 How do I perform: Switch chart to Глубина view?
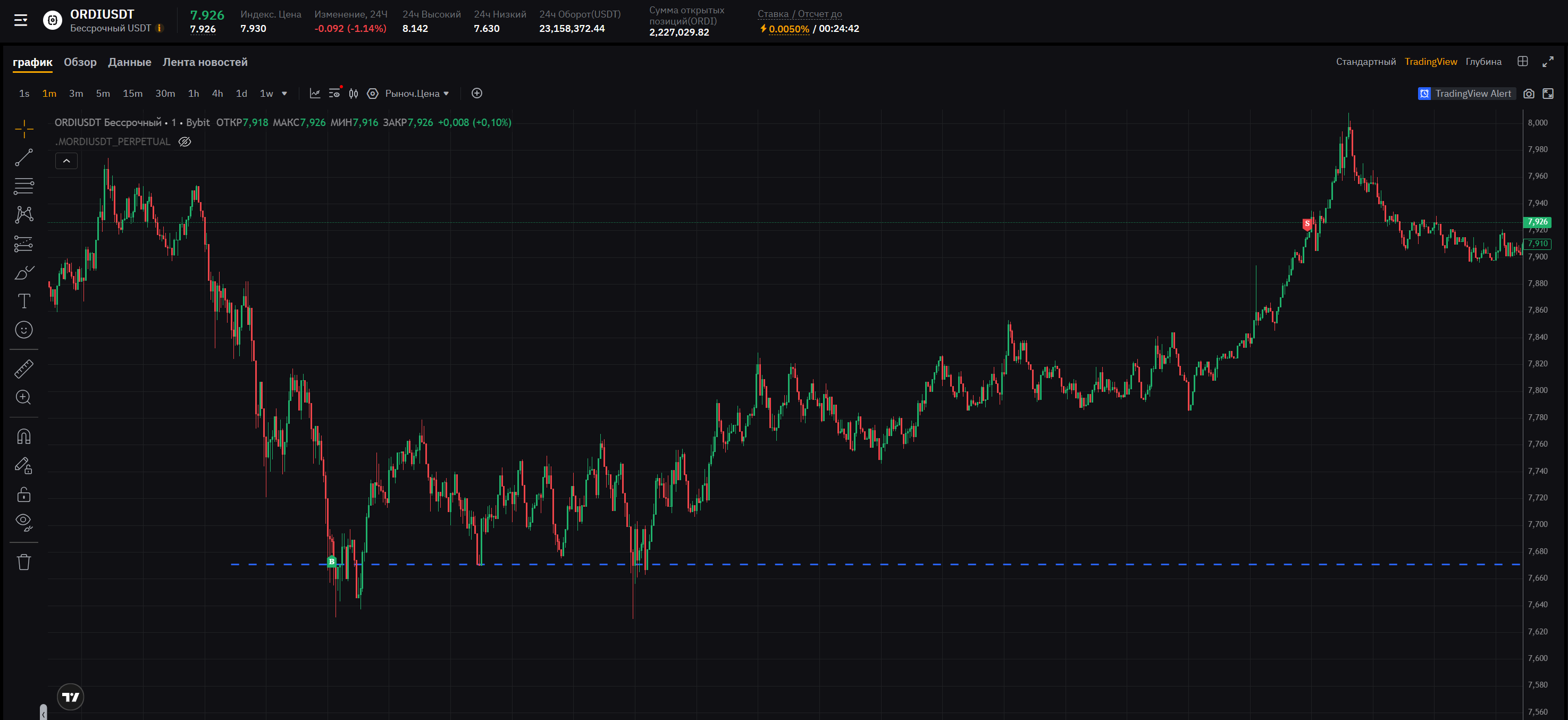1483,62
